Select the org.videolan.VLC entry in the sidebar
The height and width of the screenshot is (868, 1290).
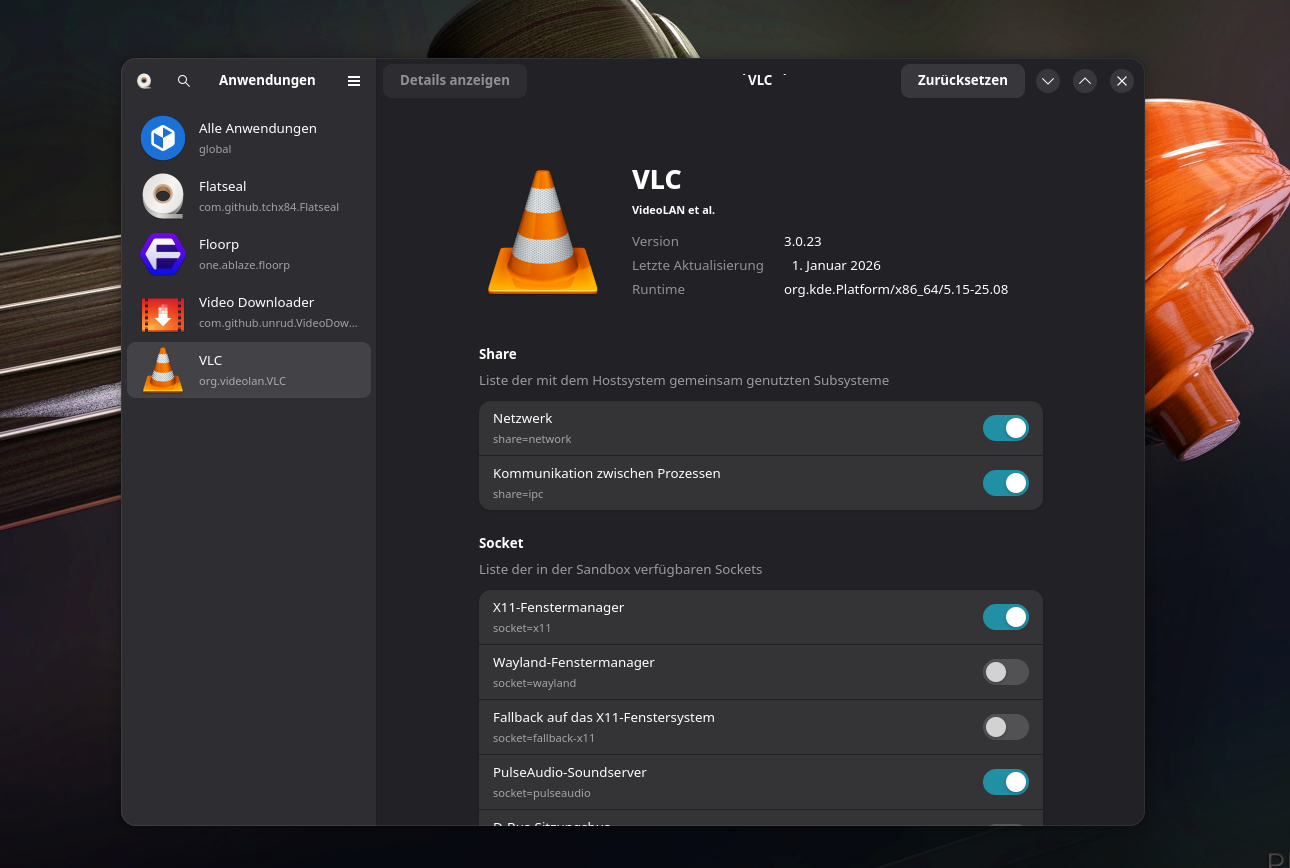(249, 370)
